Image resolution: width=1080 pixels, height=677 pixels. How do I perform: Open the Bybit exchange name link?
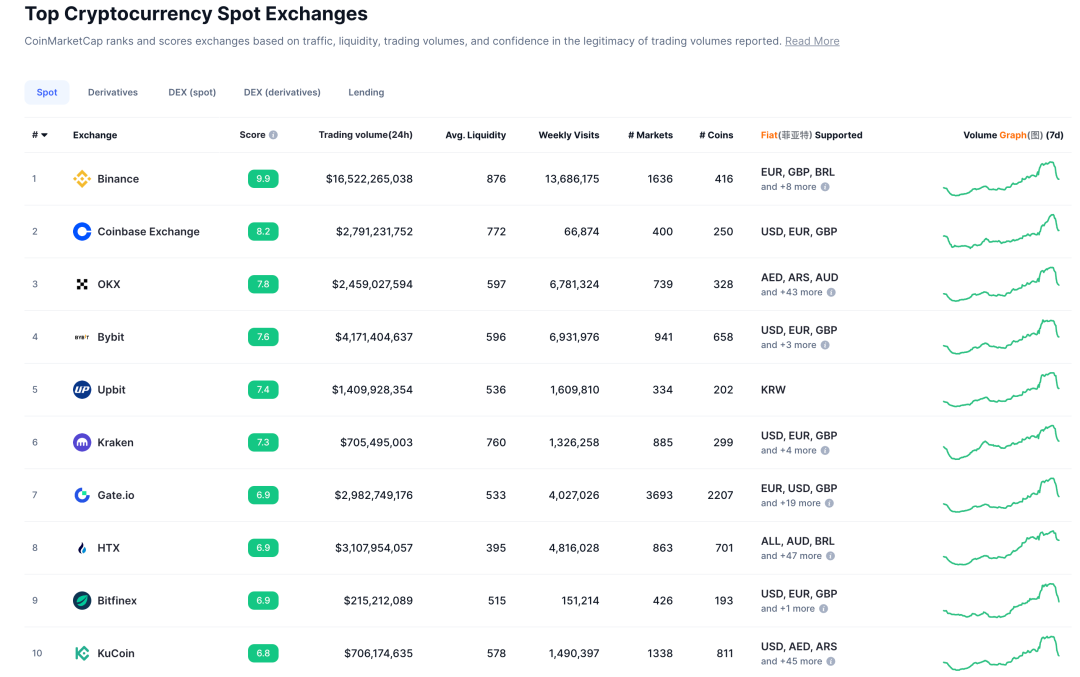tap(111, 337)
